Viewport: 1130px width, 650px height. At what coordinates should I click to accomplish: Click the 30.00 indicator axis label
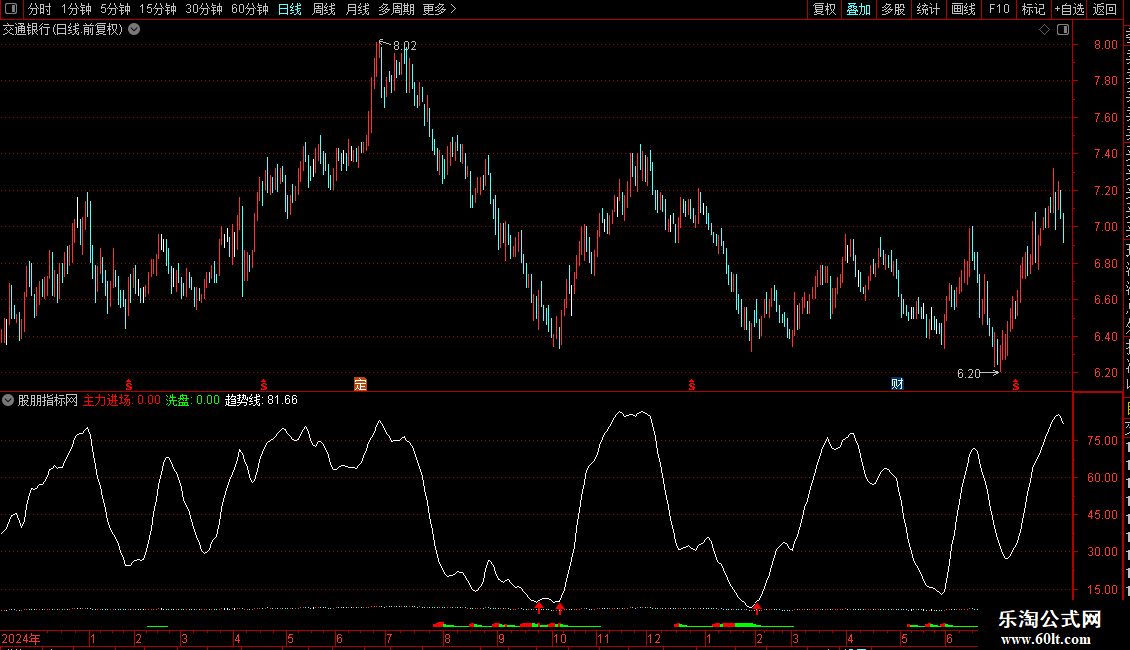coord(1102,552)
